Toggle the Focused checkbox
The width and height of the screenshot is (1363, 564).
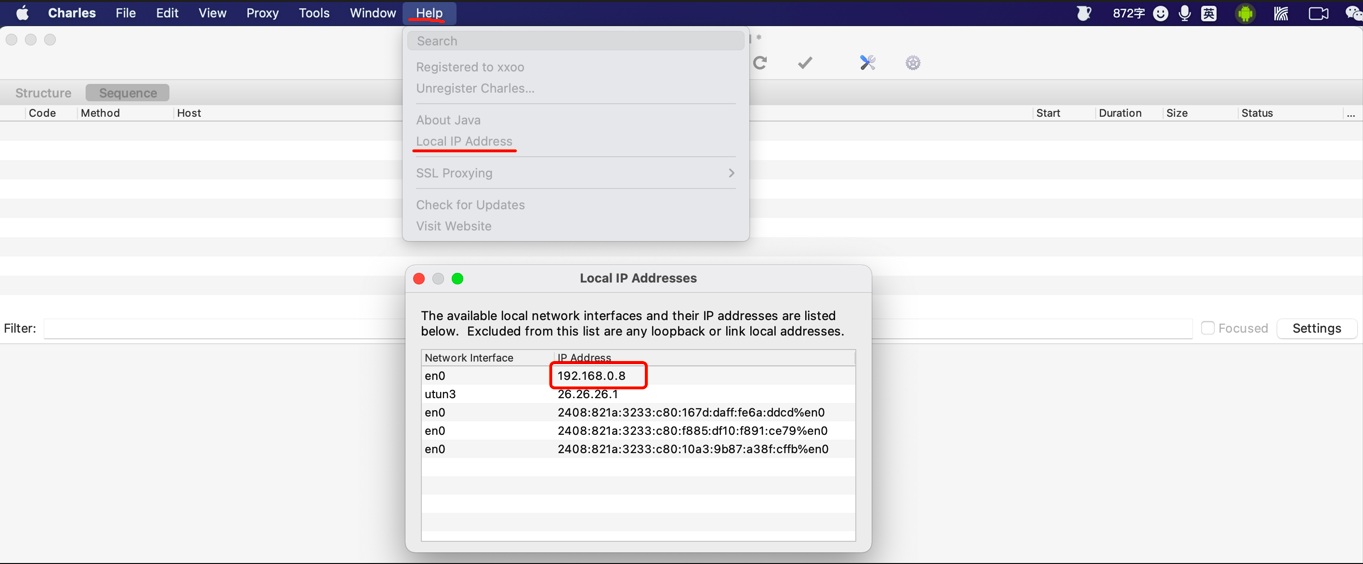coord(1208,328)
